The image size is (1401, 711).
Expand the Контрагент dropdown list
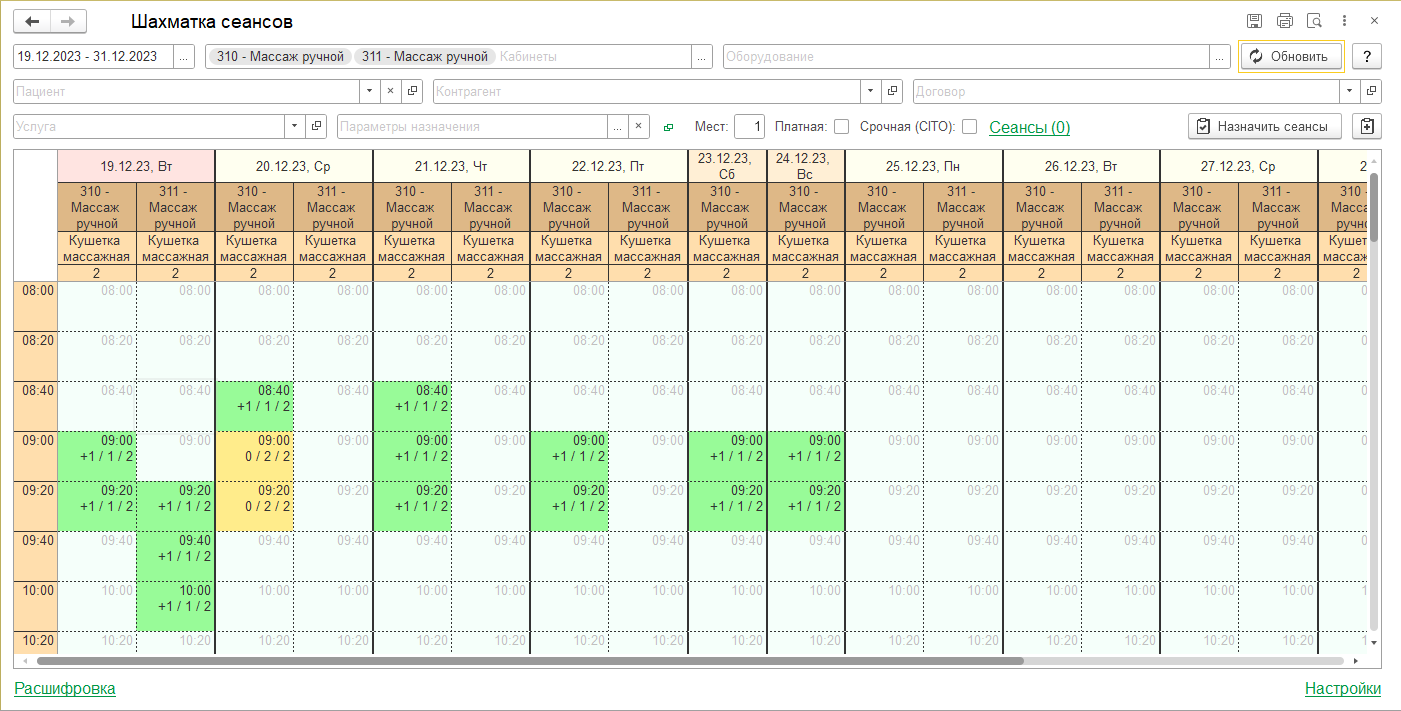870,91
